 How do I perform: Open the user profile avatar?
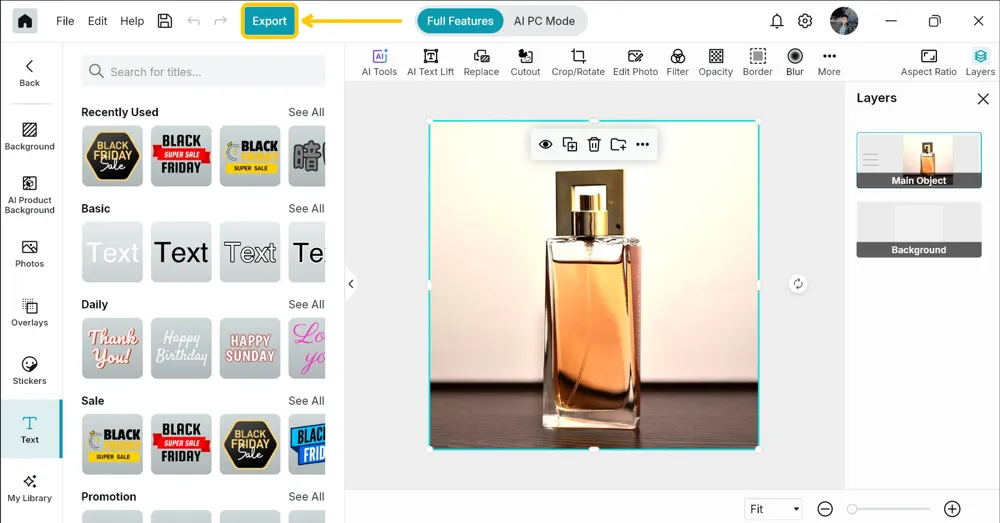click(x=844, y=21)
